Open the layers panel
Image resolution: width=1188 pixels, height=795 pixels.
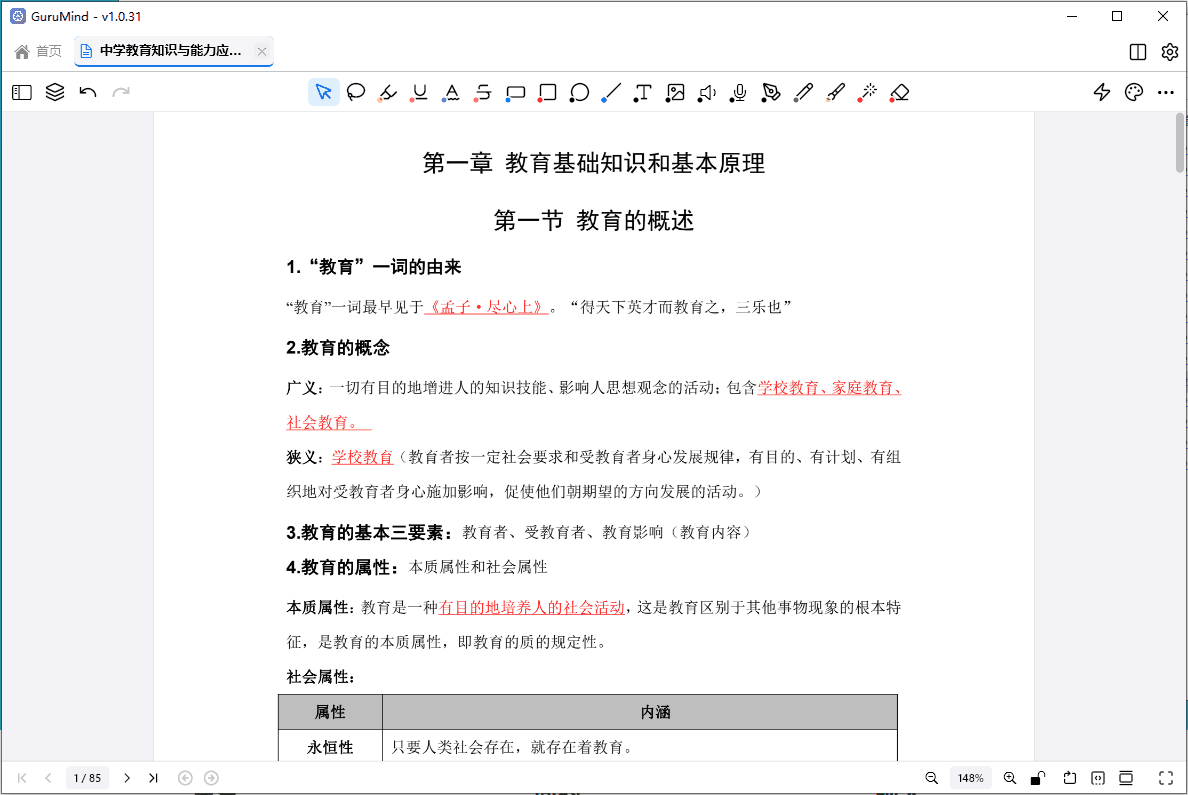pyautogui.click(x=55, y=93)
